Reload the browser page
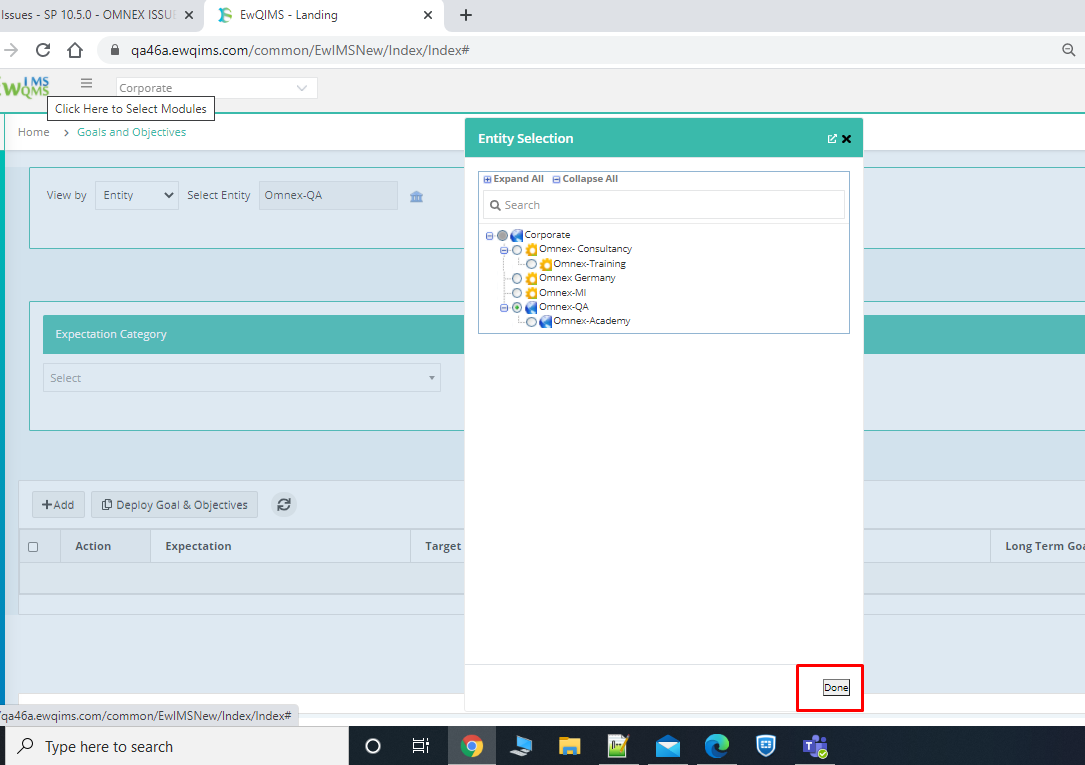The height and width of the screenshot is (765, 1085). [x=43, y=50]
